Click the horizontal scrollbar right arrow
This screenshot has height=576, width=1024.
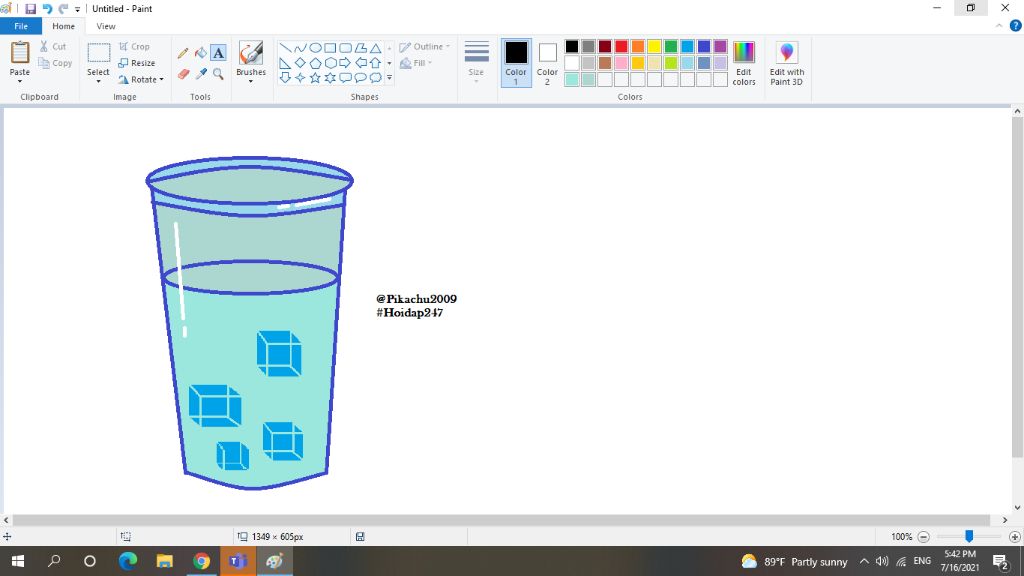(1004, 520)
